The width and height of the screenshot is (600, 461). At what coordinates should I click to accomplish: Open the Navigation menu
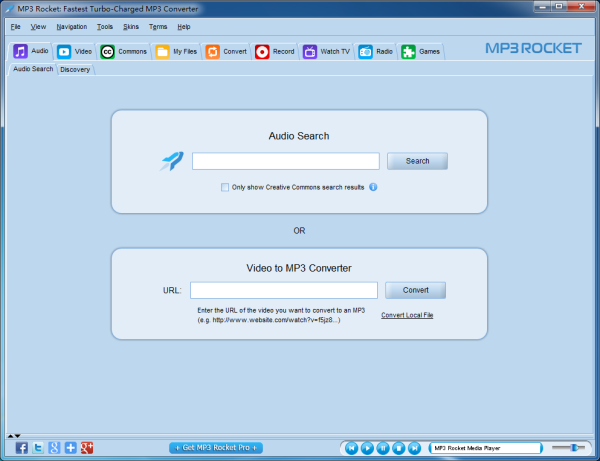(72, 27)
